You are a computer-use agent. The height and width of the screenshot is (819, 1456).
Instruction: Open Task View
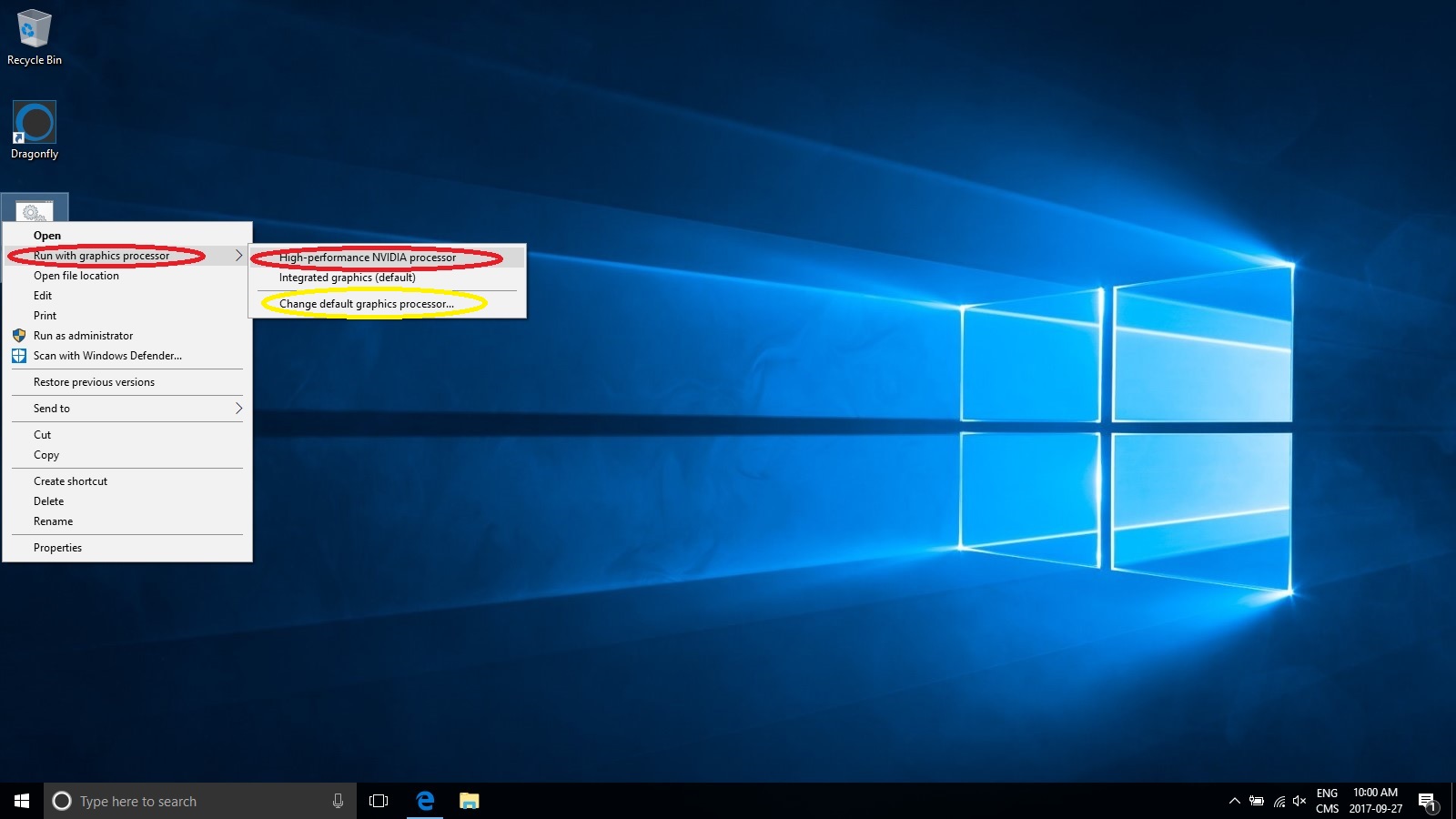pyautogui.click(x=378, y=801)
